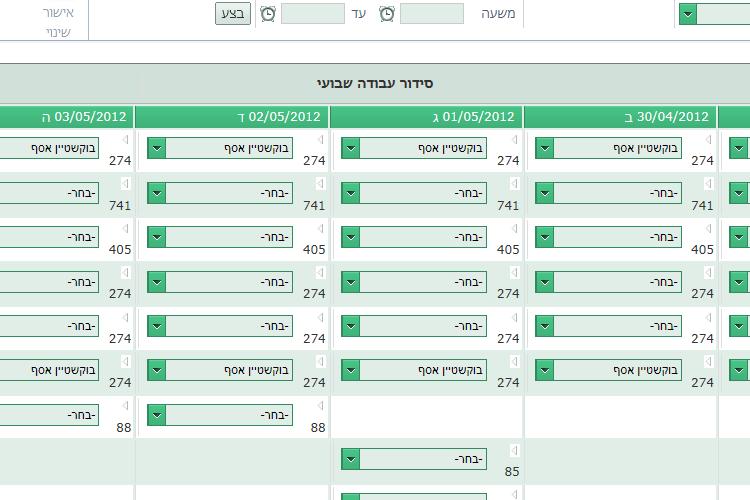Open the -בחר- dropdown in the 405 row under 30/04/2012
The width and height of the screenshot is (750, 500).
pos(544,237)
